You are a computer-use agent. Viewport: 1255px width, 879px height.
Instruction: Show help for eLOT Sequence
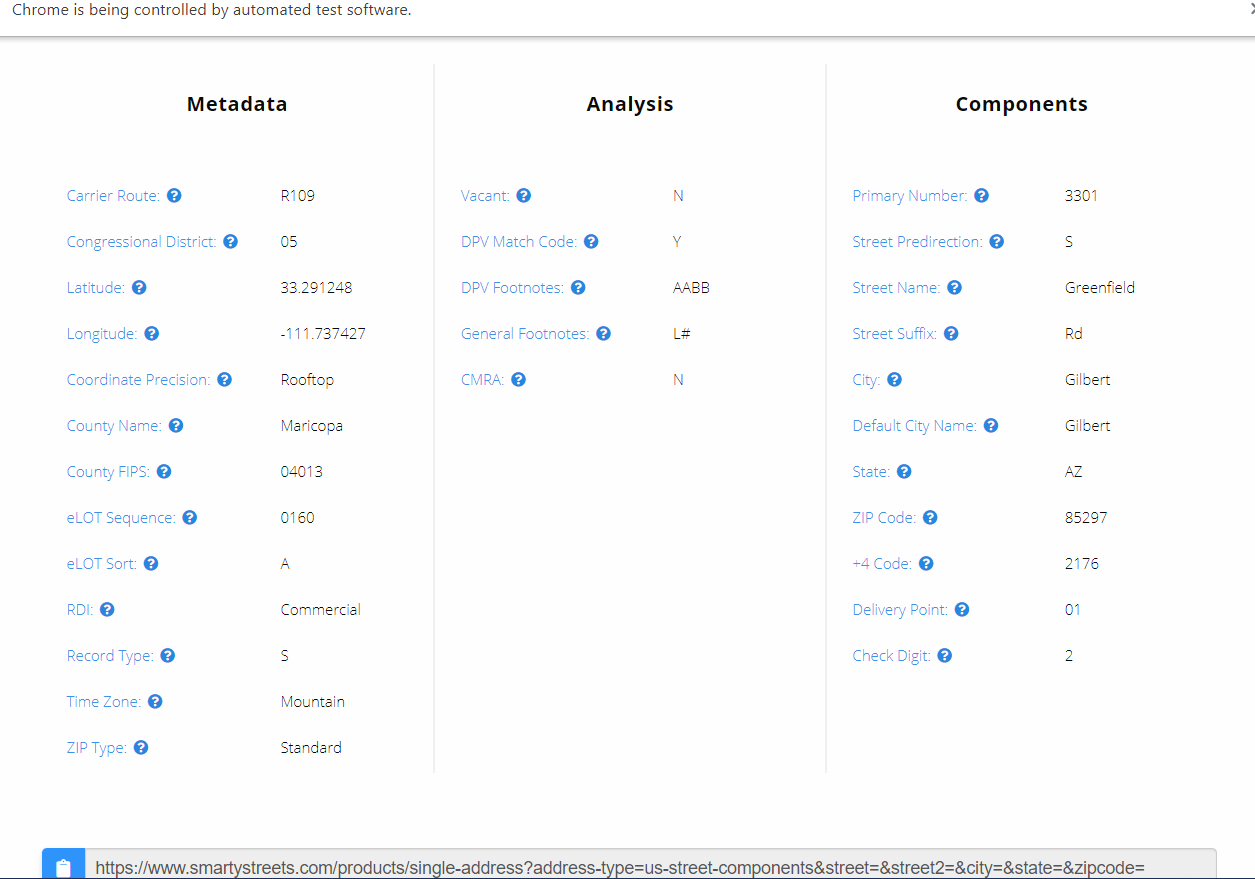[190, 518]
